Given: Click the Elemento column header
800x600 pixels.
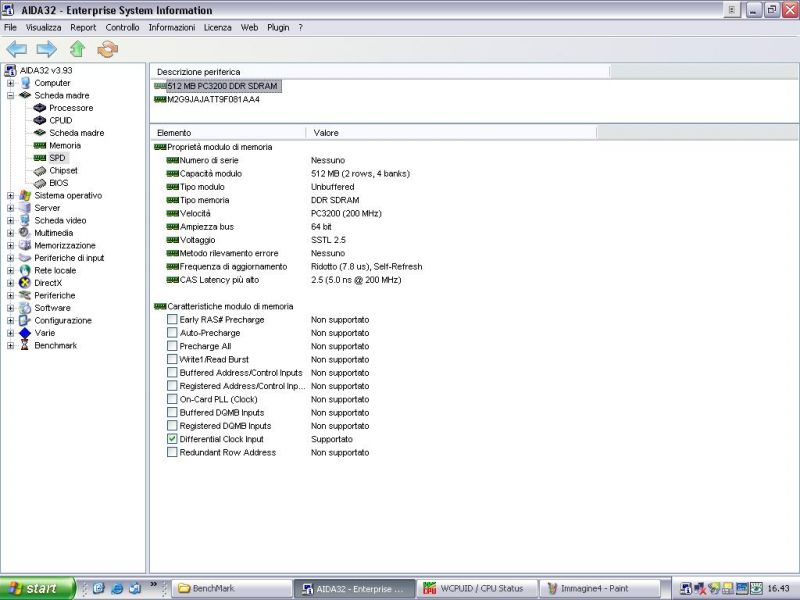Looking at the screenshot, I should [x=228, y=133].
